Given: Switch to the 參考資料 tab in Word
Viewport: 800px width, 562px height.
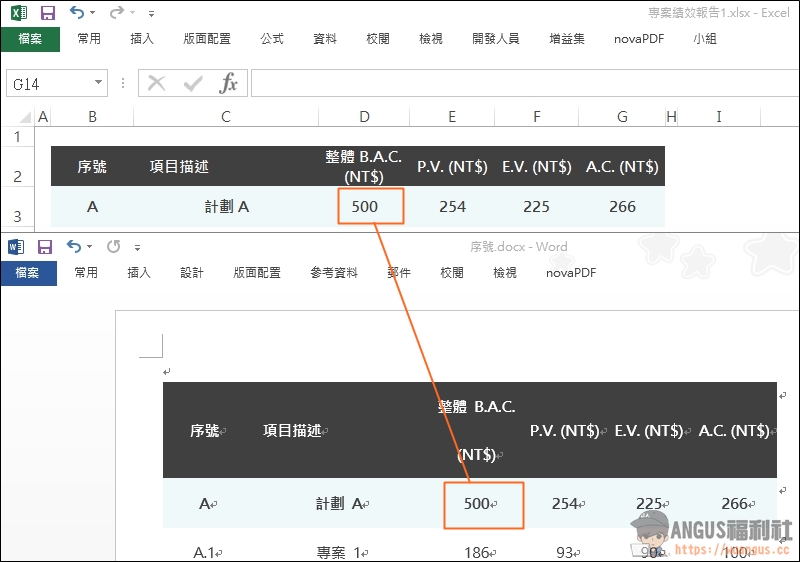Looking at the screenshot, I should click(x=334, y=273).
